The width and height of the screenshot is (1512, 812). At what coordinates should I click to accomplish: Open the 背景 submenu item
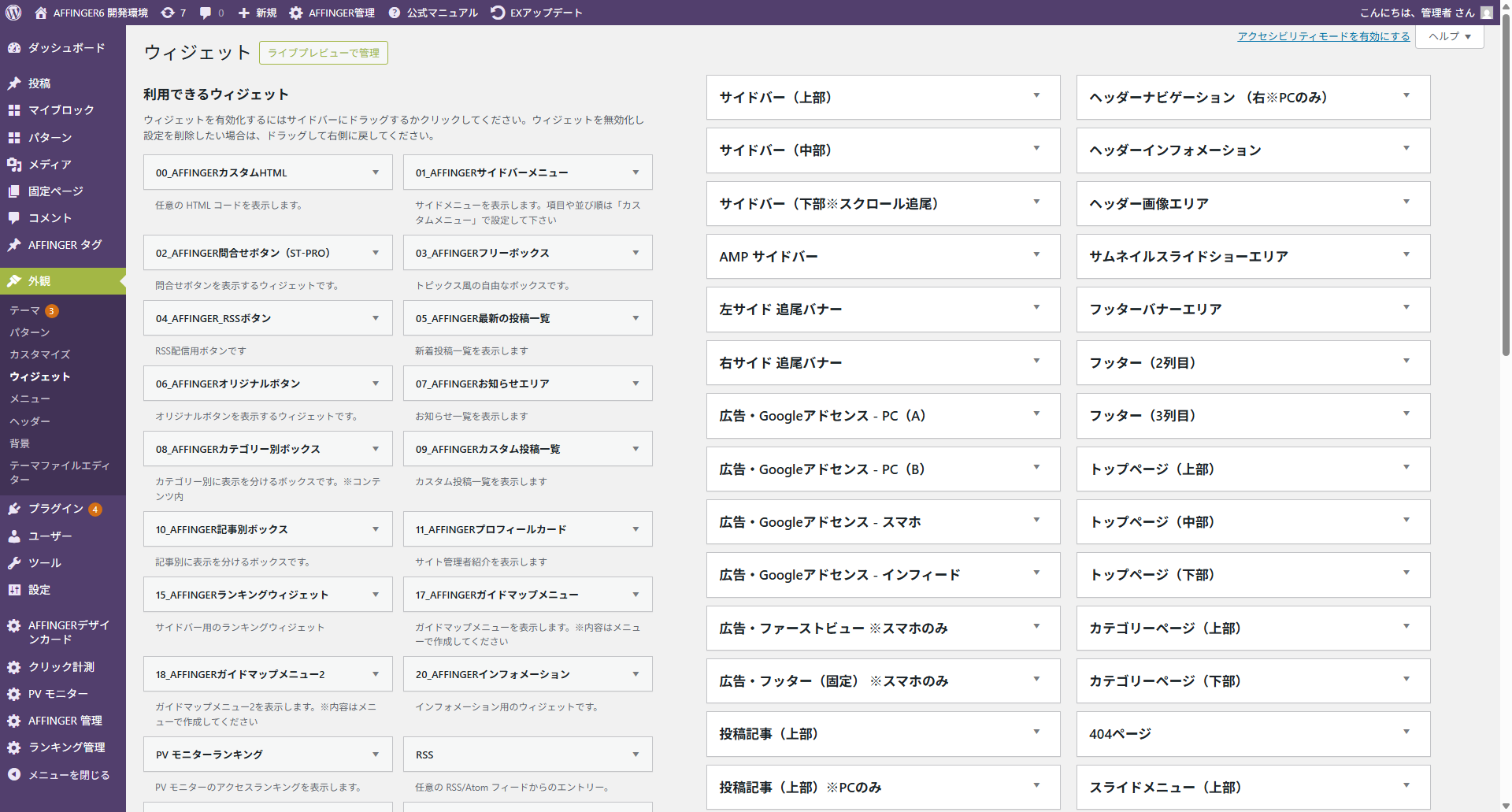(x=20, y=443)
